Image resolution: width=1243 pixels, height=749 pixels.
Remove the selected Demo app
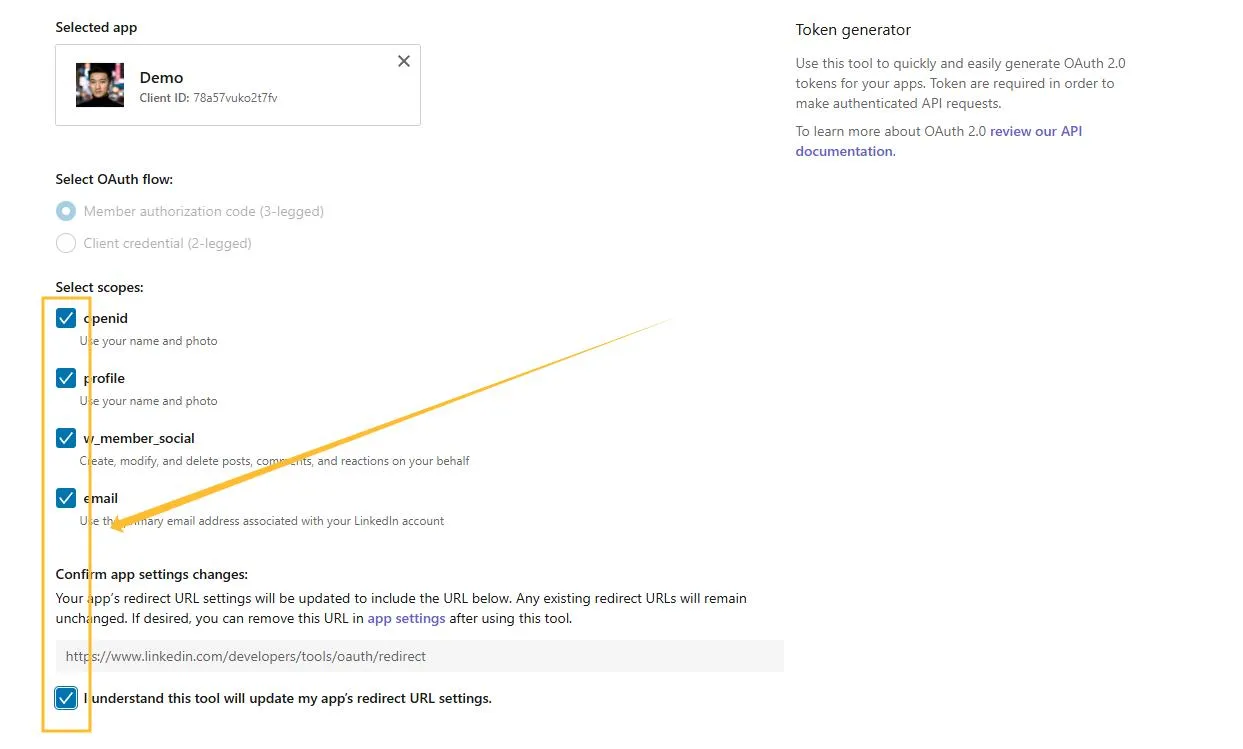click(403, 61)
